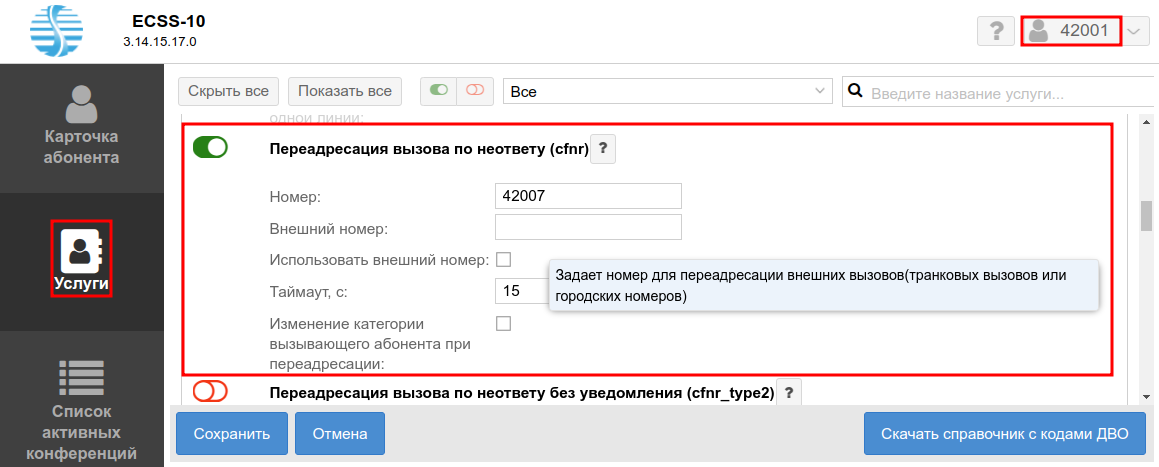Filter by disabled services red toggle
1159x467 pixels.
click(x=474, y=91)
